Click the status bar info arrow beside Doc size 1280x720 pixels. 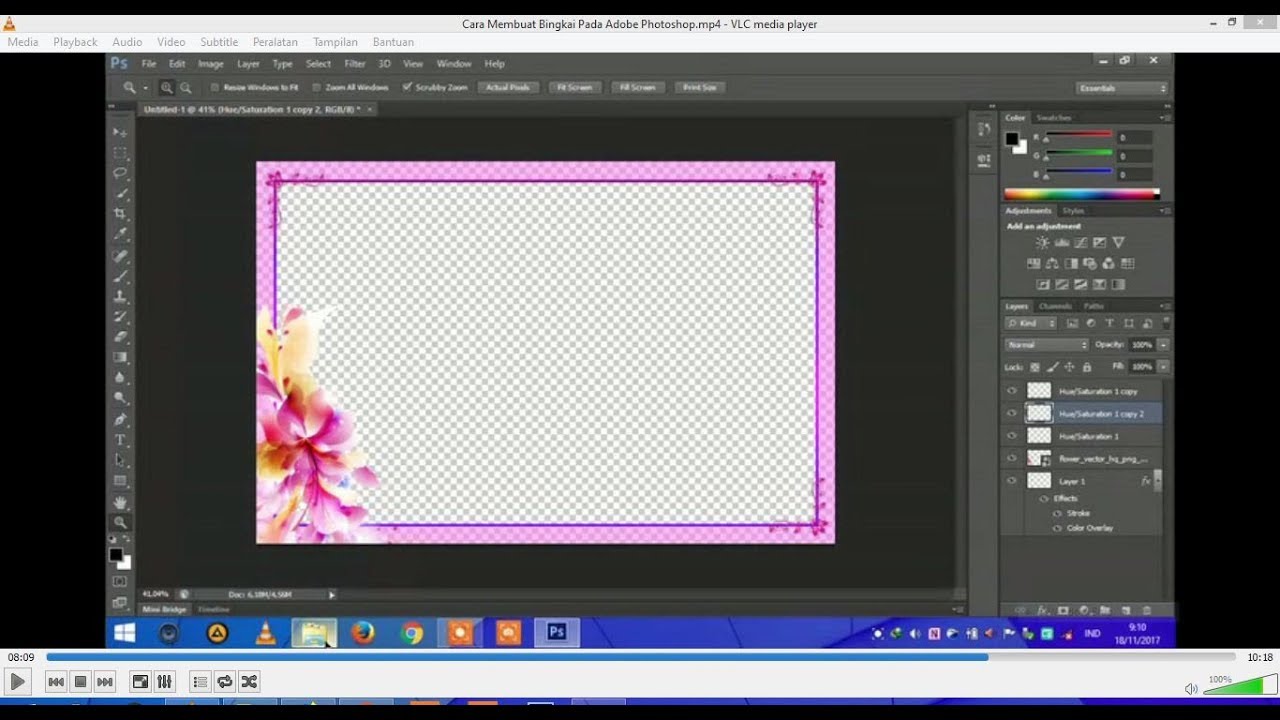(332, 595)
